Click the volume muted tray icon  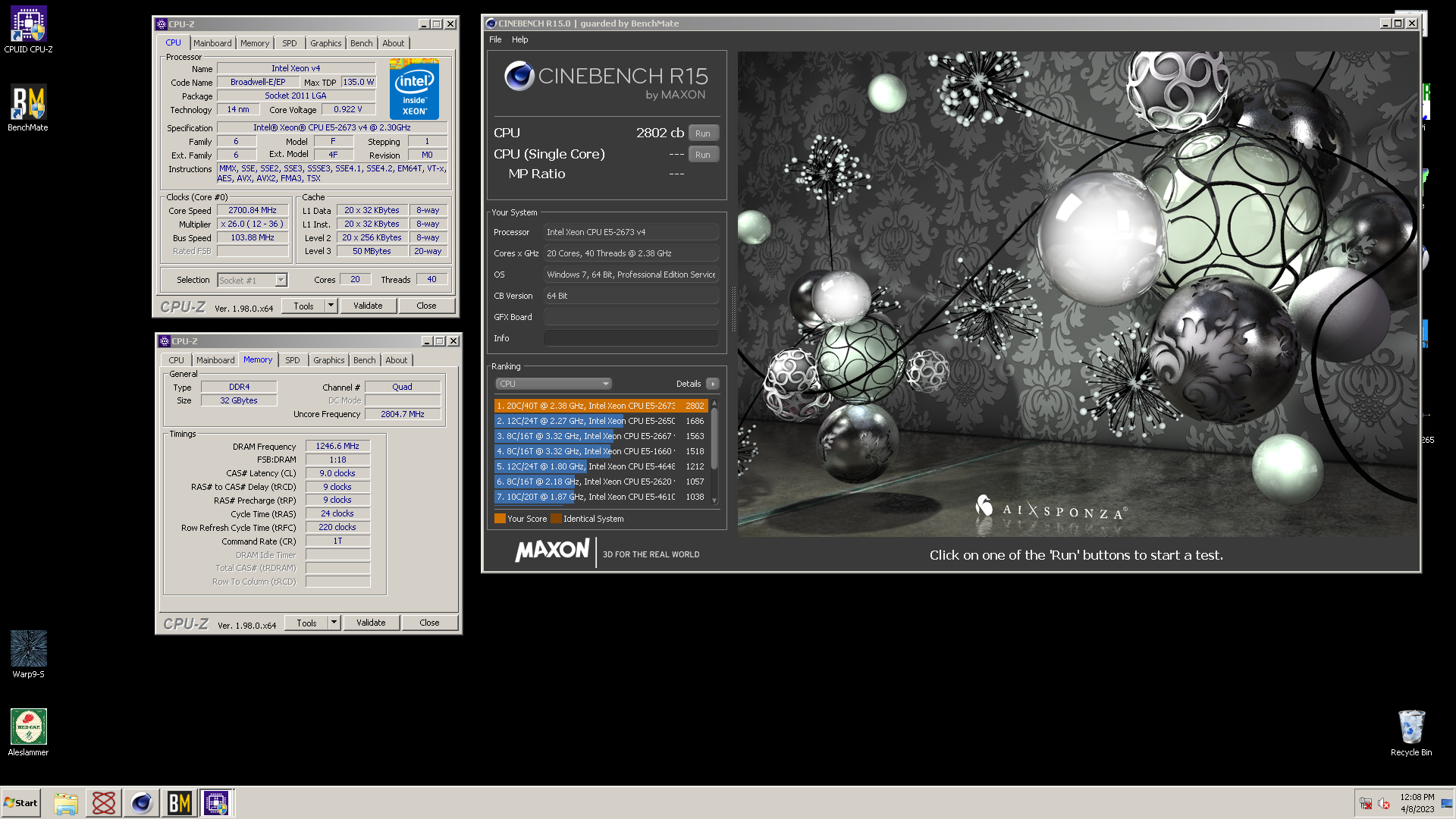pyautogui.click(x=1384, y=804)
